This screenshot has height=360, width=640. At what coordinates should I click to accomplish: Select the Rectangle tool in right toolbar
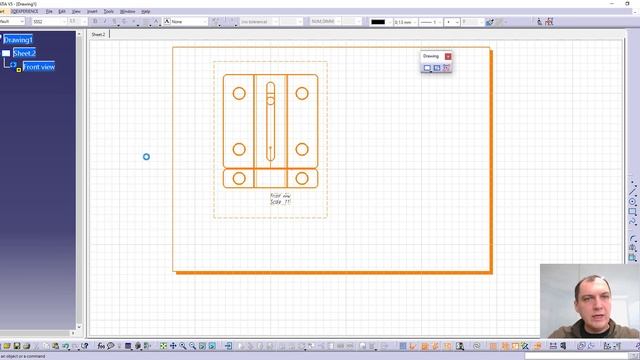633,212
